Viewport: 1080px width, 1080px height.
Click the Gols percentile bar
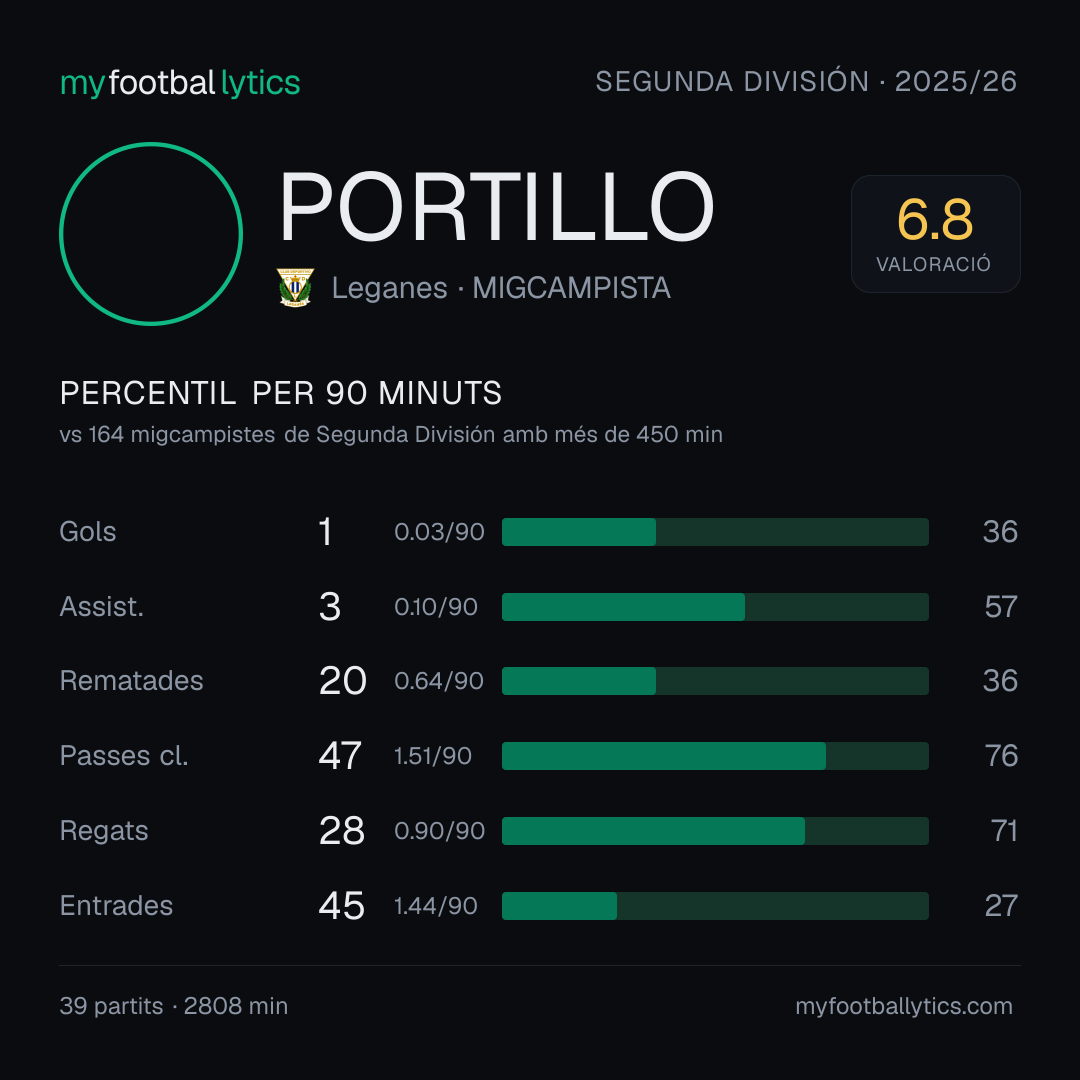(x=715, y=532)
